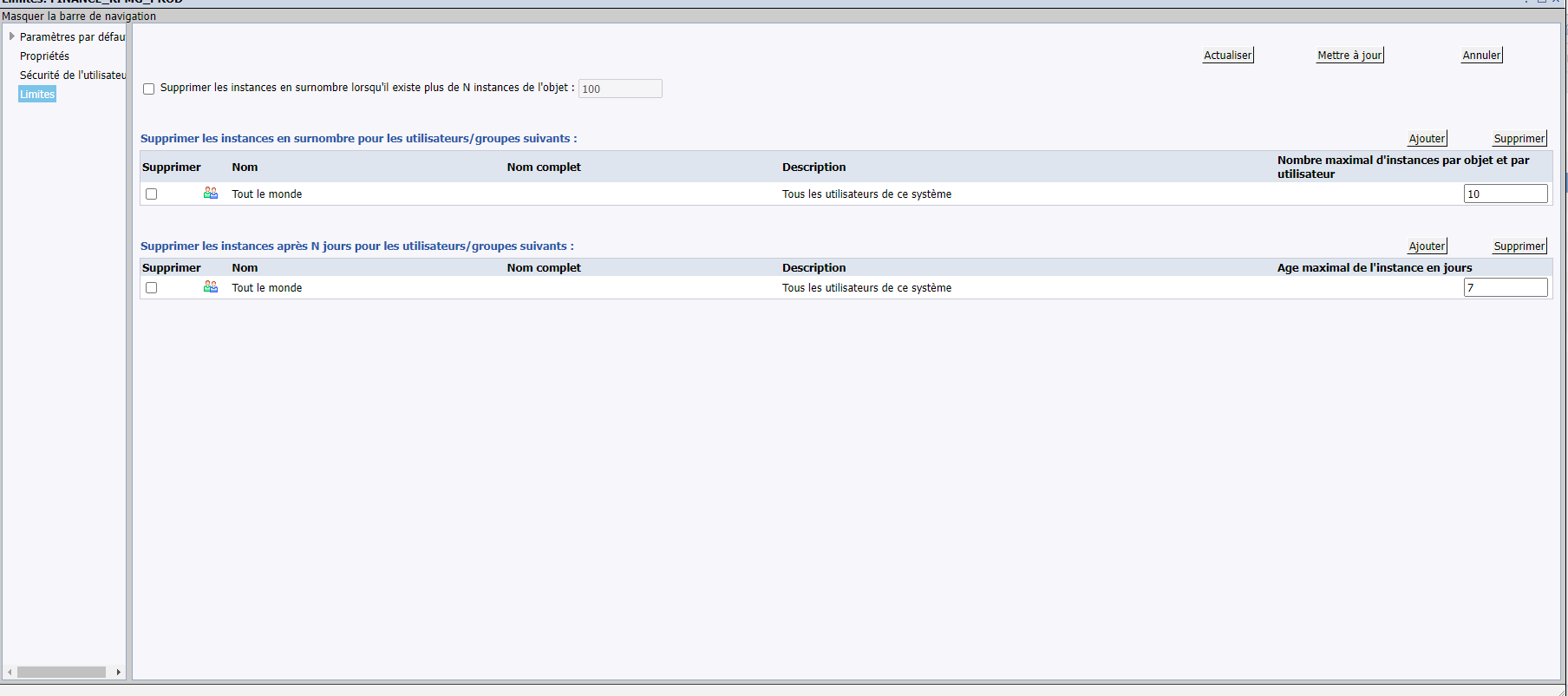
Task: Click the Actualiser button
Action: coord(1227,55)
